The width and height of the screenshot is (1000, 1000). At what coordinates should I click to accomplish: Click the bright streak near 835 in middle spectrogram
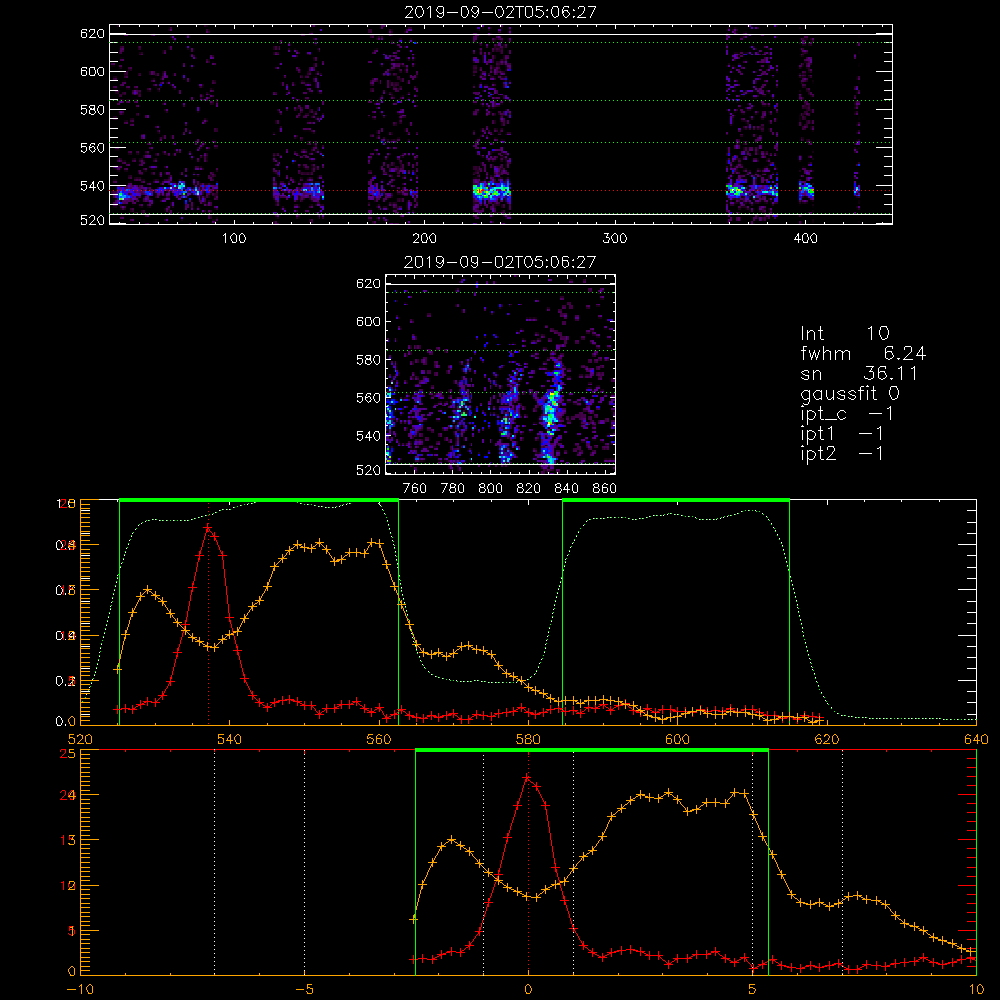(x=551, y=411)
